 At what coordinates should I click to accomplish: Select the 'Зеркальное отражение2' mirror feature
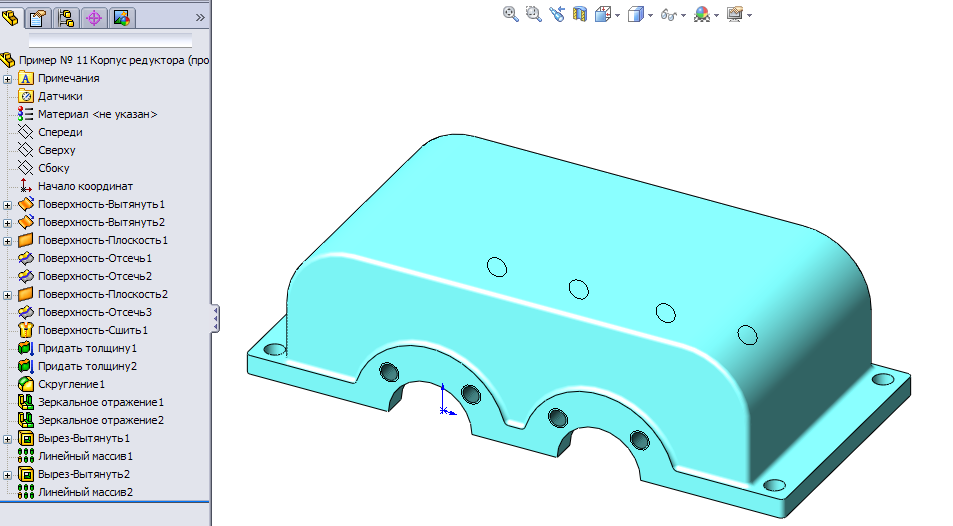[101, 420]
